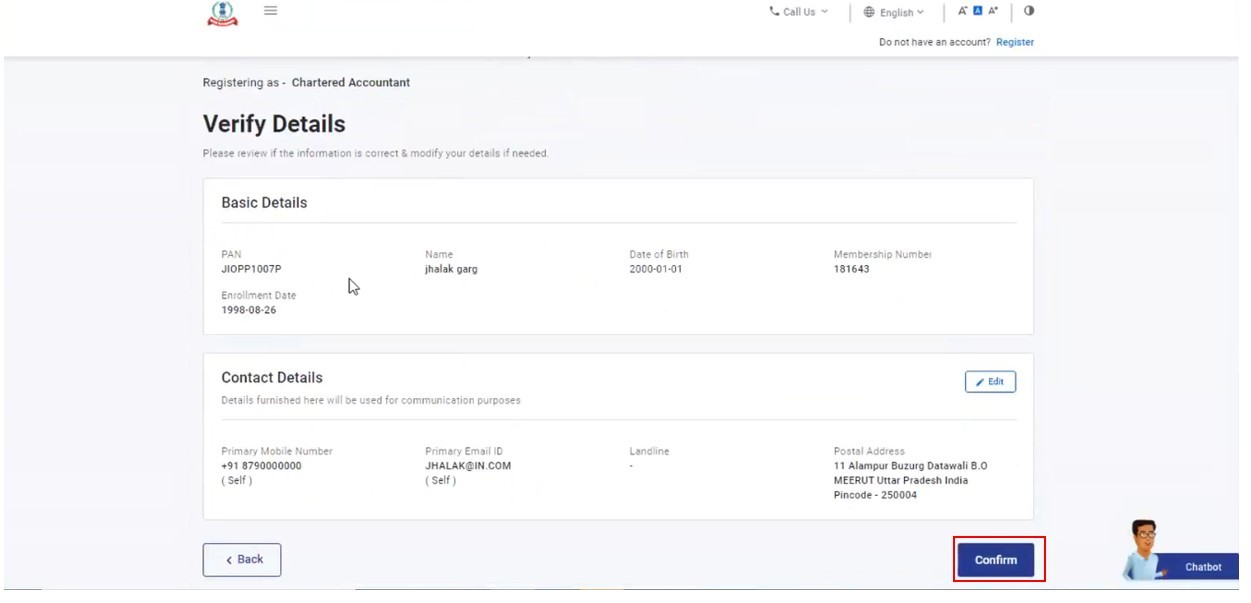
Task: Click the name value jhalak garg
Action: [451, 269]
